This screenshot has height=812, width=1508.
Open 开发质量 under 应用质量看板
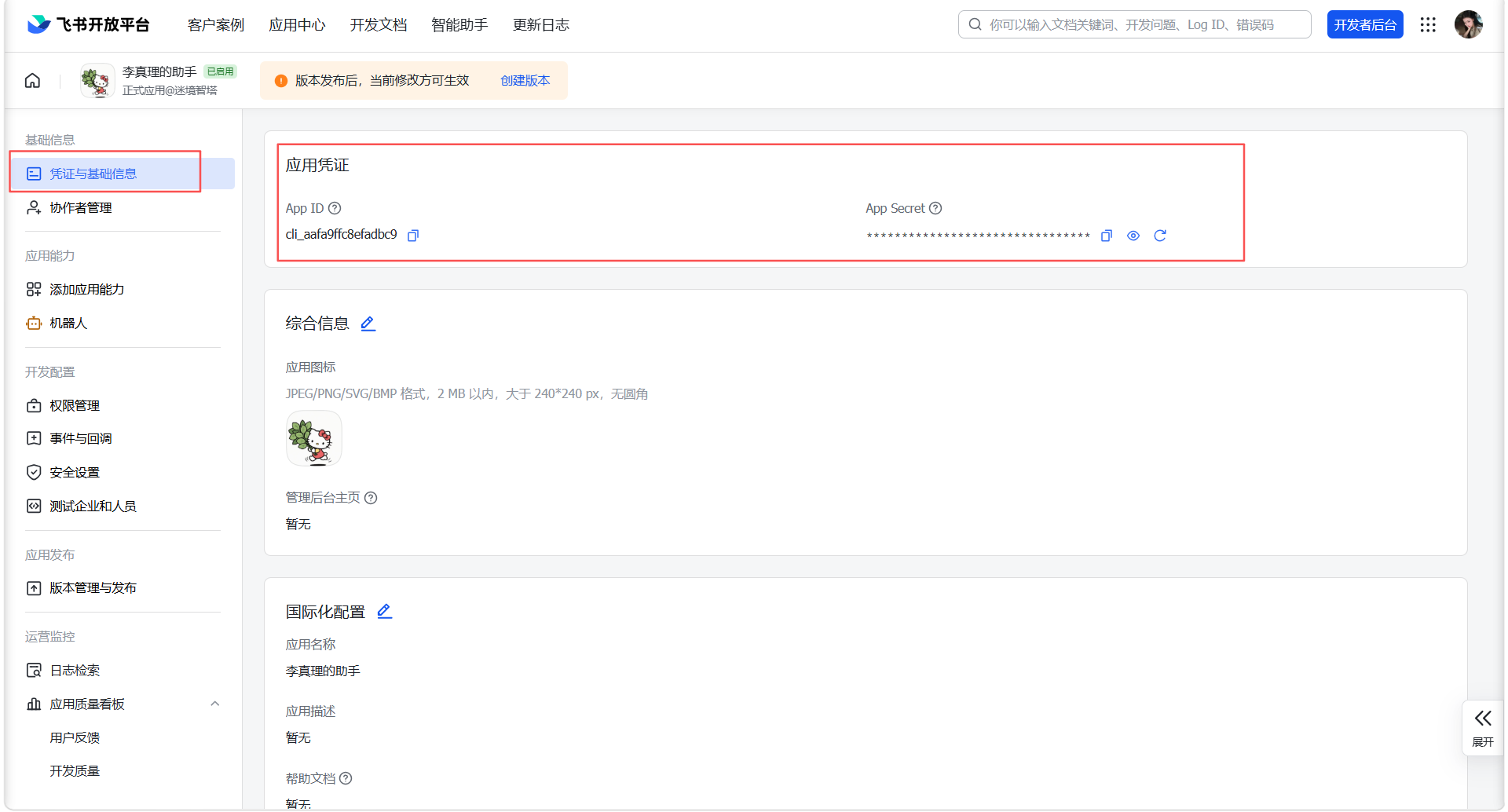click(x=75, y=770)
